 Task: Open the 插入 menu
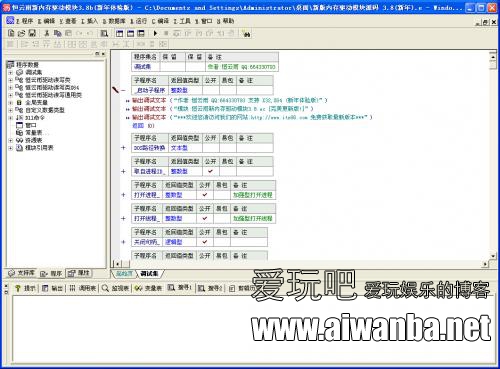(x=89, y=21)
